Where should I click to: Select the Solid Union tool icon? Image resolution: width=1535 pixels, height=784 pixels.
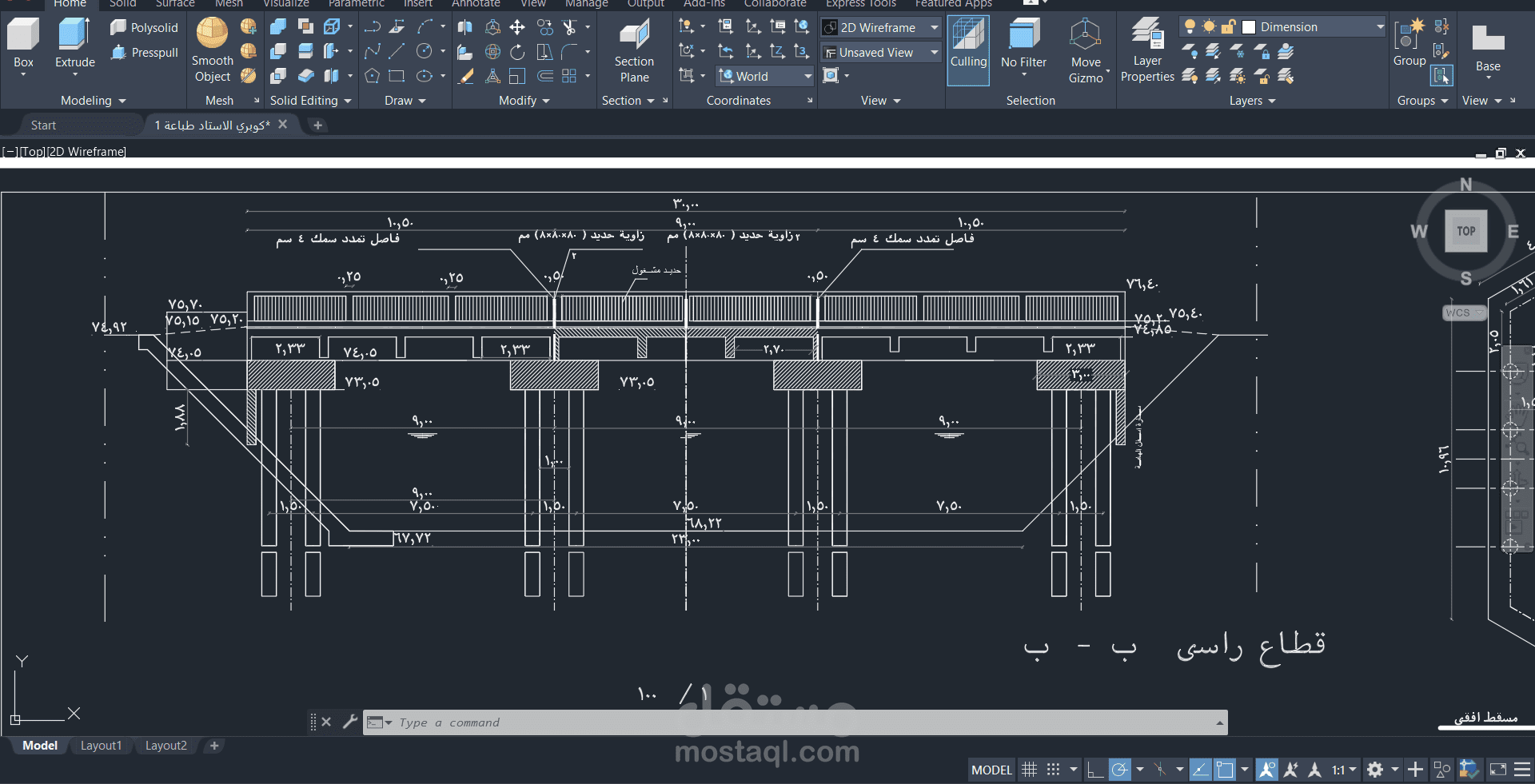(x=278, y=27)
